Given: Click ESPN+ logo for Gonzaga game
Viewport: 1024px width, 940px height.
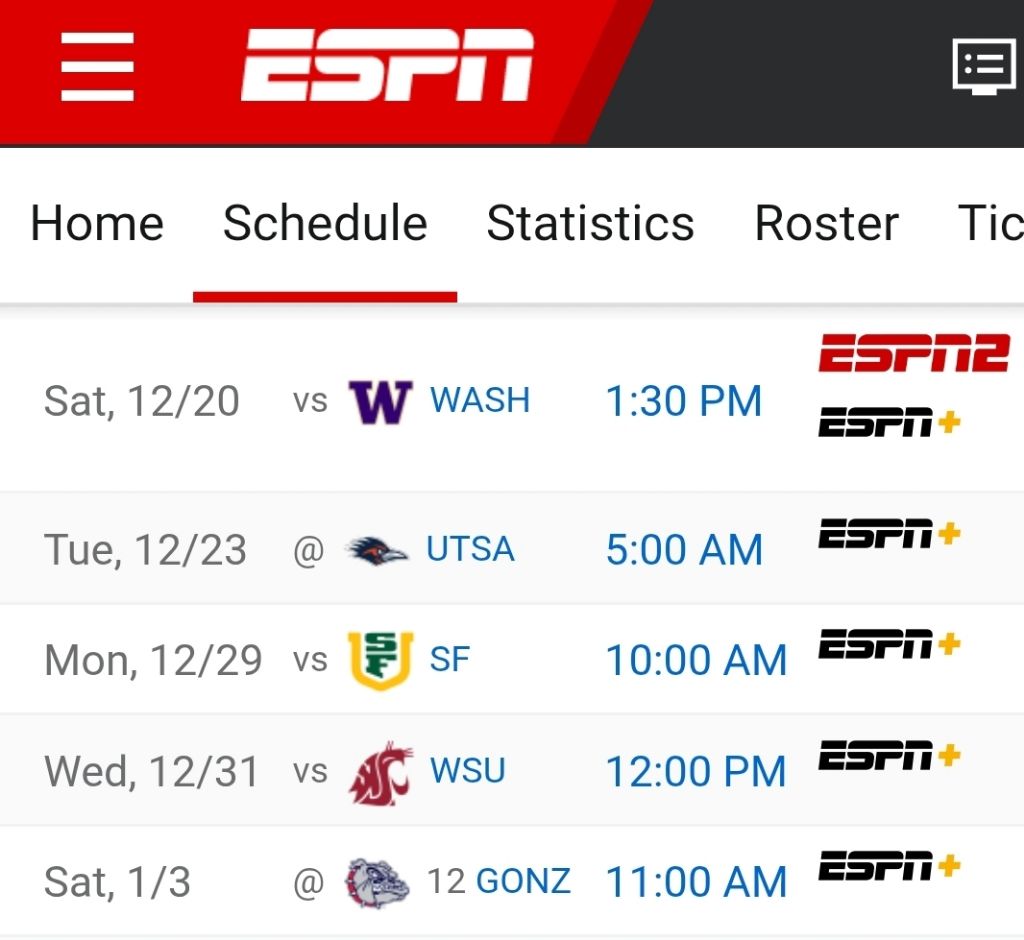Looking at the screenshot, I should tap(889, 866).
